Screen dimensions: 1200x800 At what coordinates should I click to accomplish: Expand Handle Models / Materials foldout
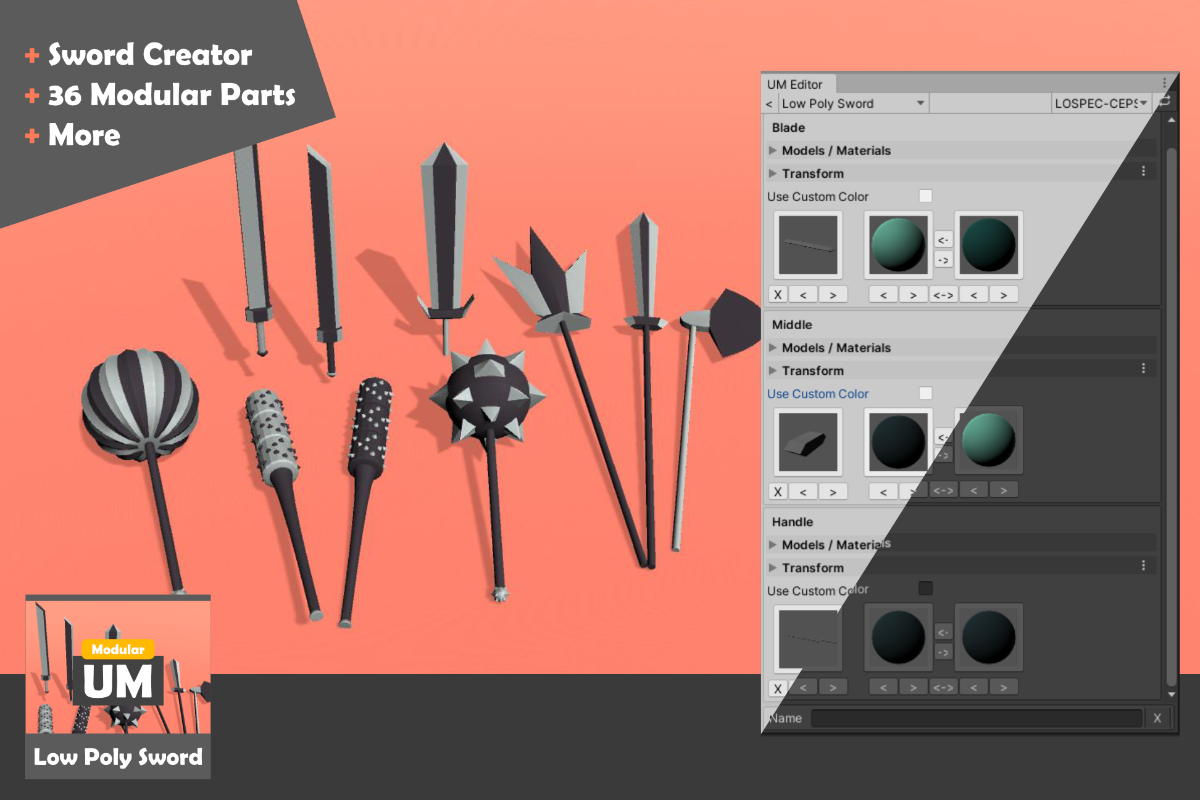coord(773,544)
